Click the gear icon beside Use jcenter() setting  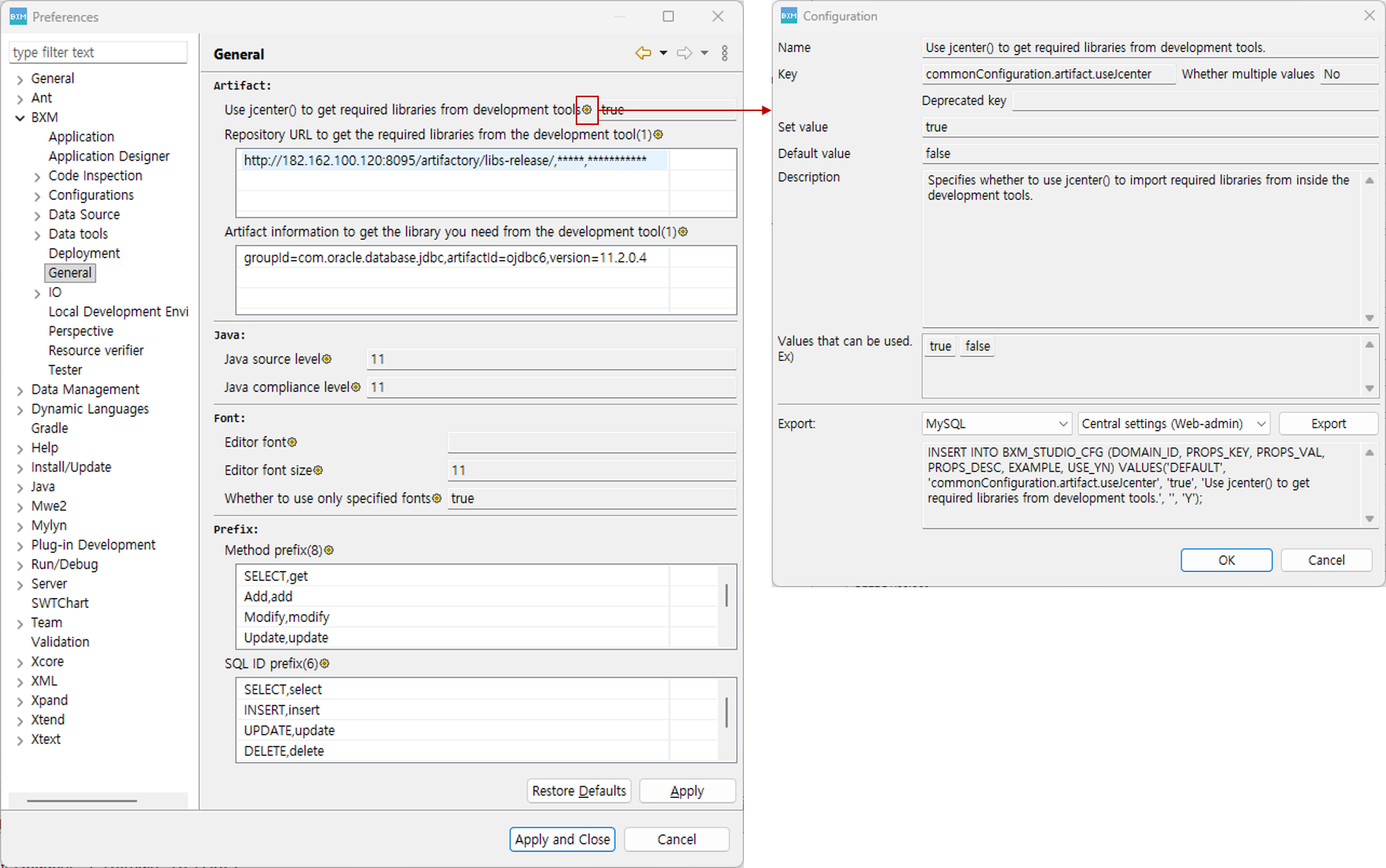coord(587,110)
